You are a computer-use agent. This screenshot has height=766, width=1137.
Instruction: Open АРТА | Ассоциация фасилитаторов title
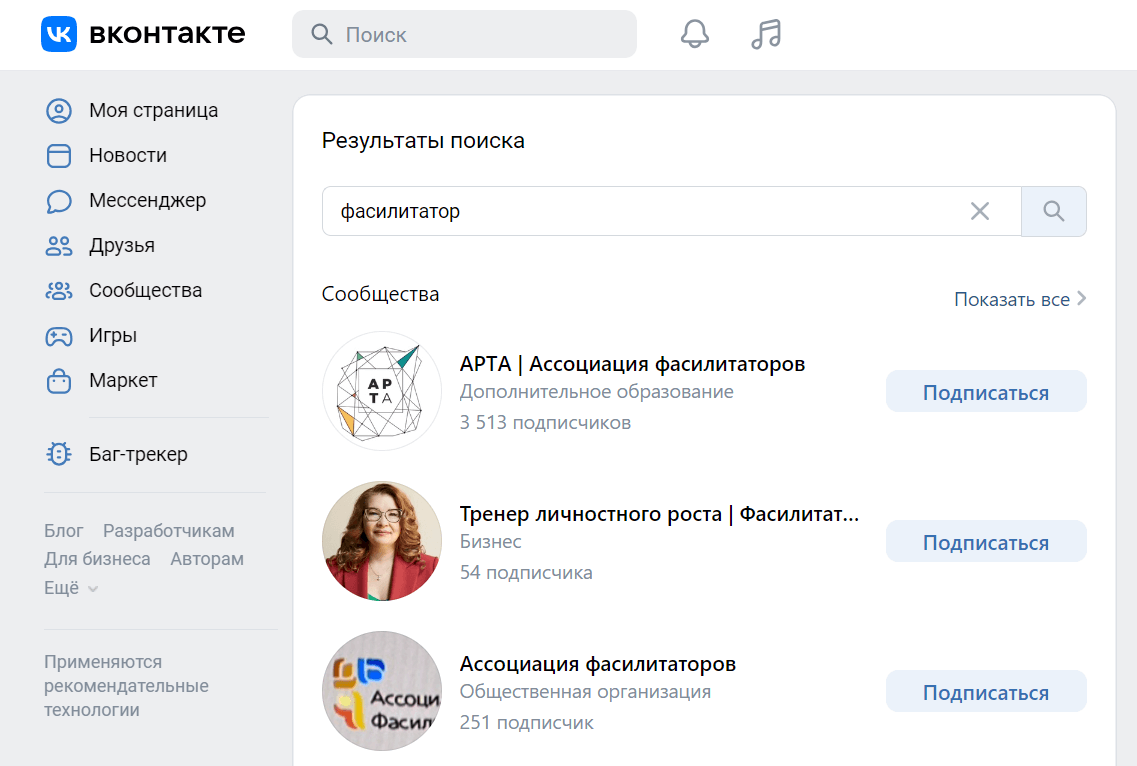[632, 364]
